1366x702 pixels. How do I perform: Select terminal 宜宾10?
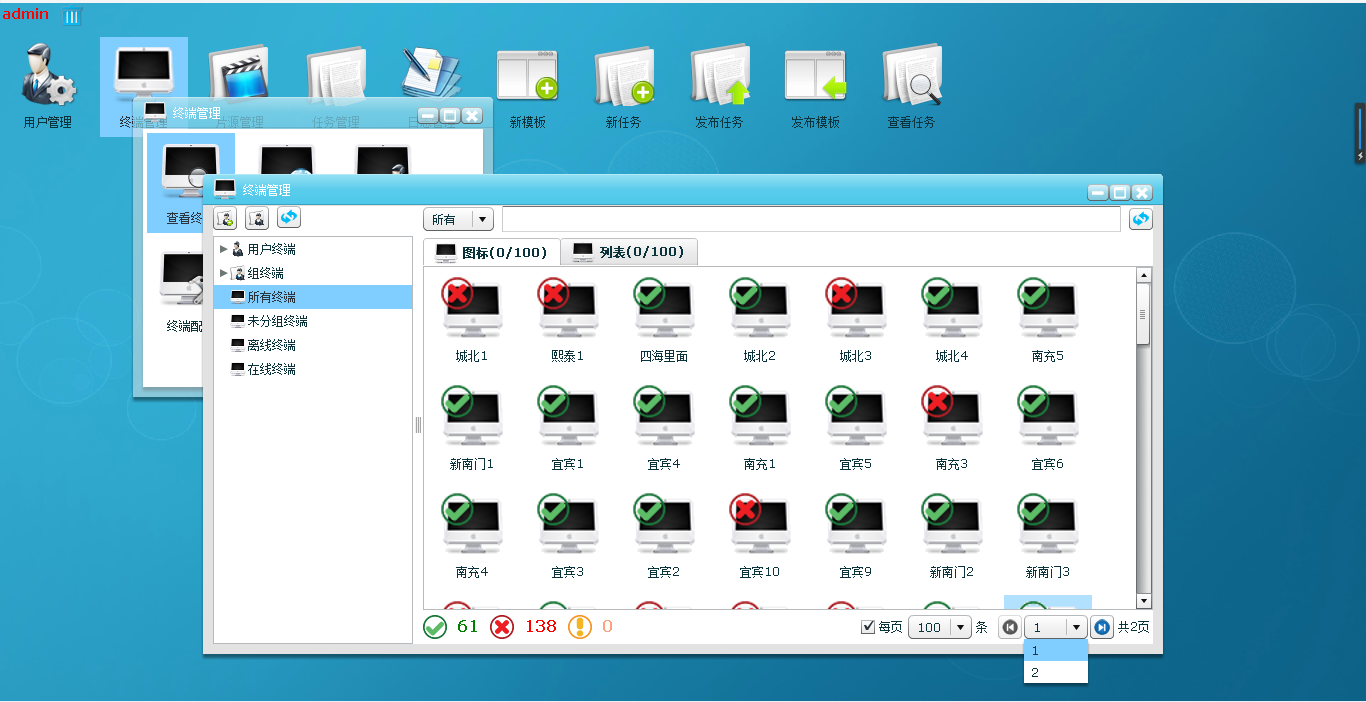[x=760, y=536]
